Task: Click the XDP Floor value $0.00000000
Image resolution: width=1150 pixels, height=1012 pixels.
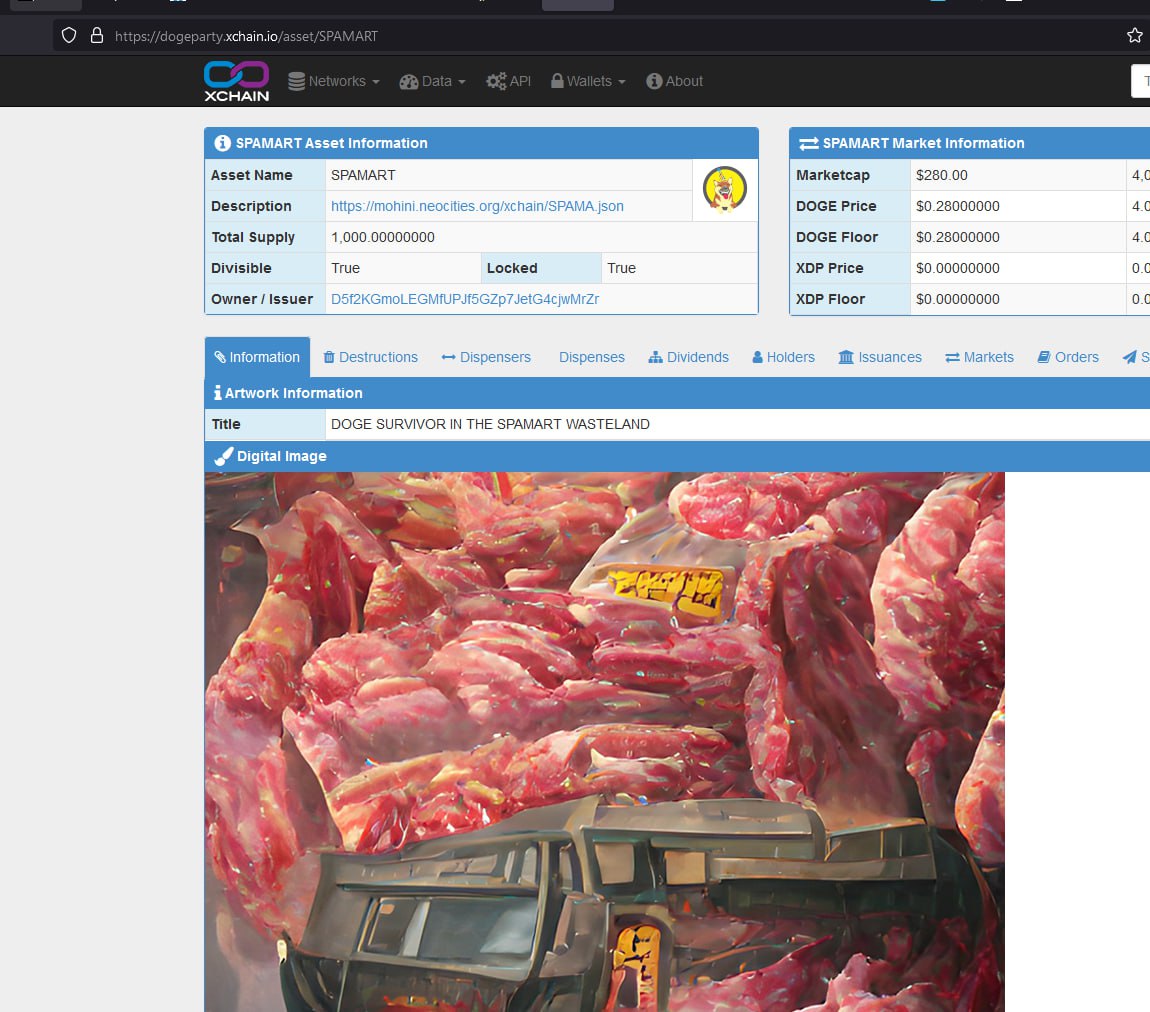Action: (958, 299)
